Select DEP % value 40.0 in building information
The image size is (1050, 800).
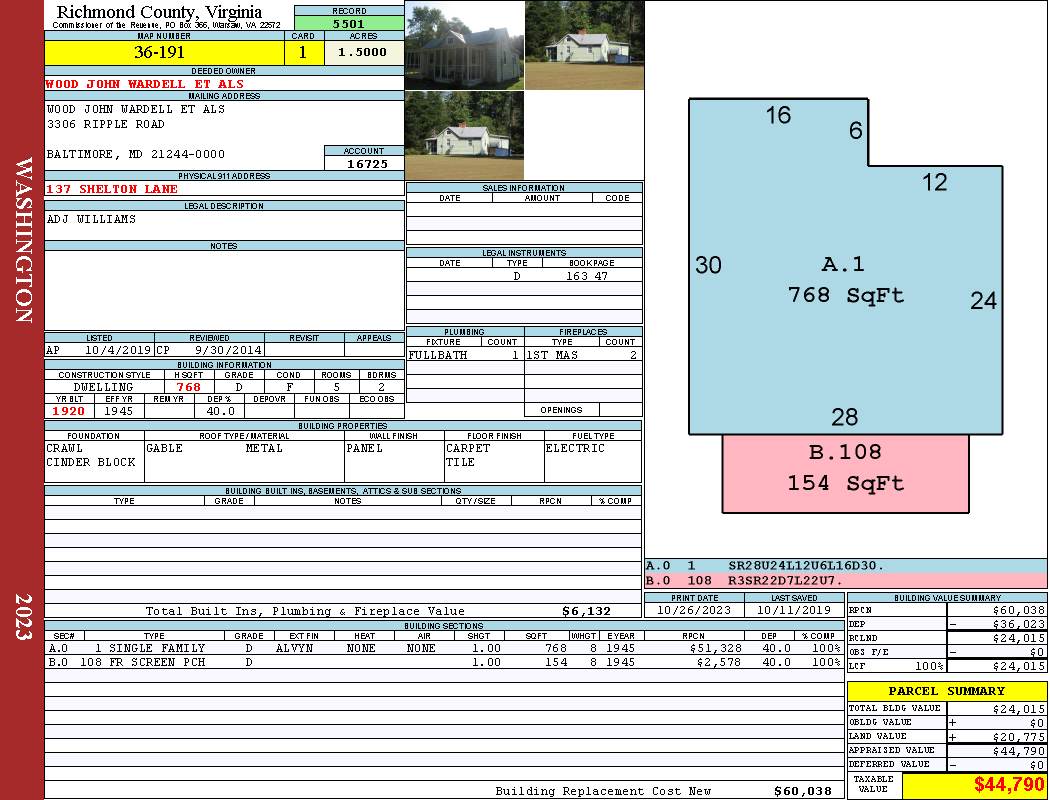(x=220, y=411)
